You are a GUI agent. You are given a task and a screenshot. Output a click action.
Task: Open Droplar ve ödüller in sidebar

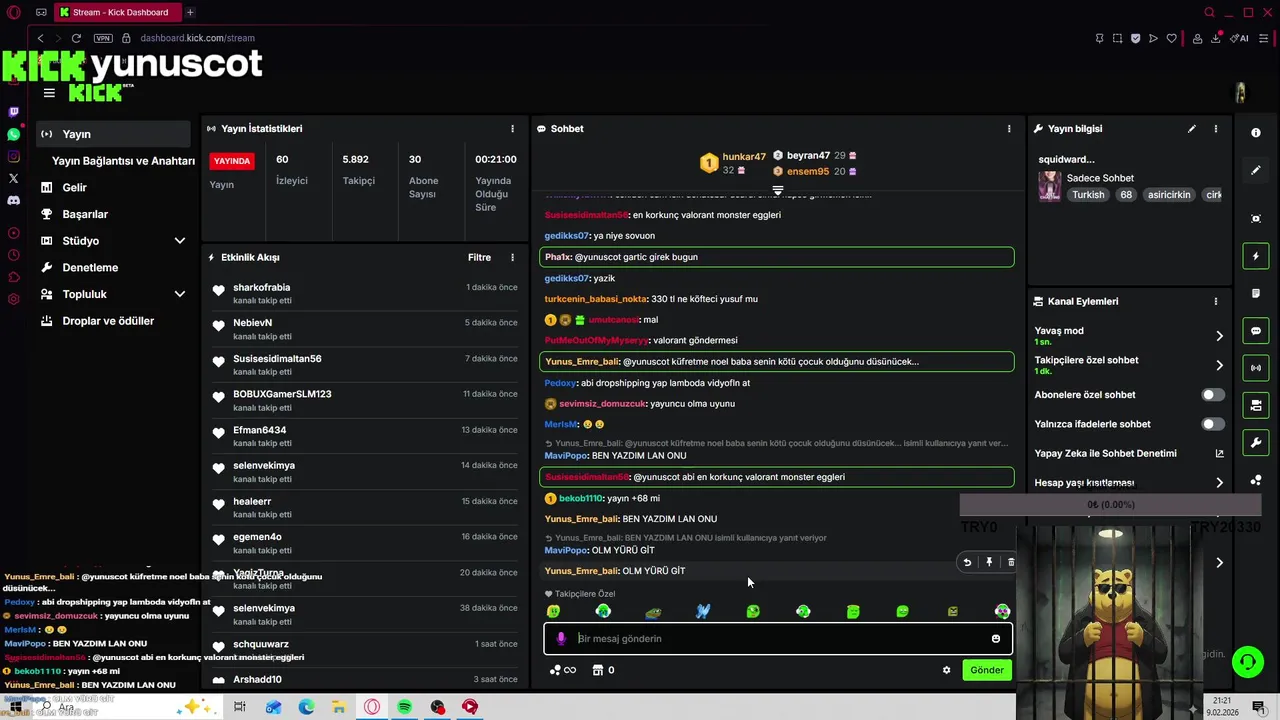(x=108, y=321)
